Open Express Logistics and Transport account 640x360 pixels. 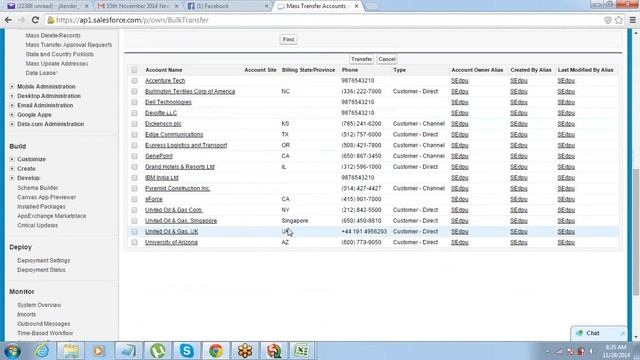click(x=186, y=145)
